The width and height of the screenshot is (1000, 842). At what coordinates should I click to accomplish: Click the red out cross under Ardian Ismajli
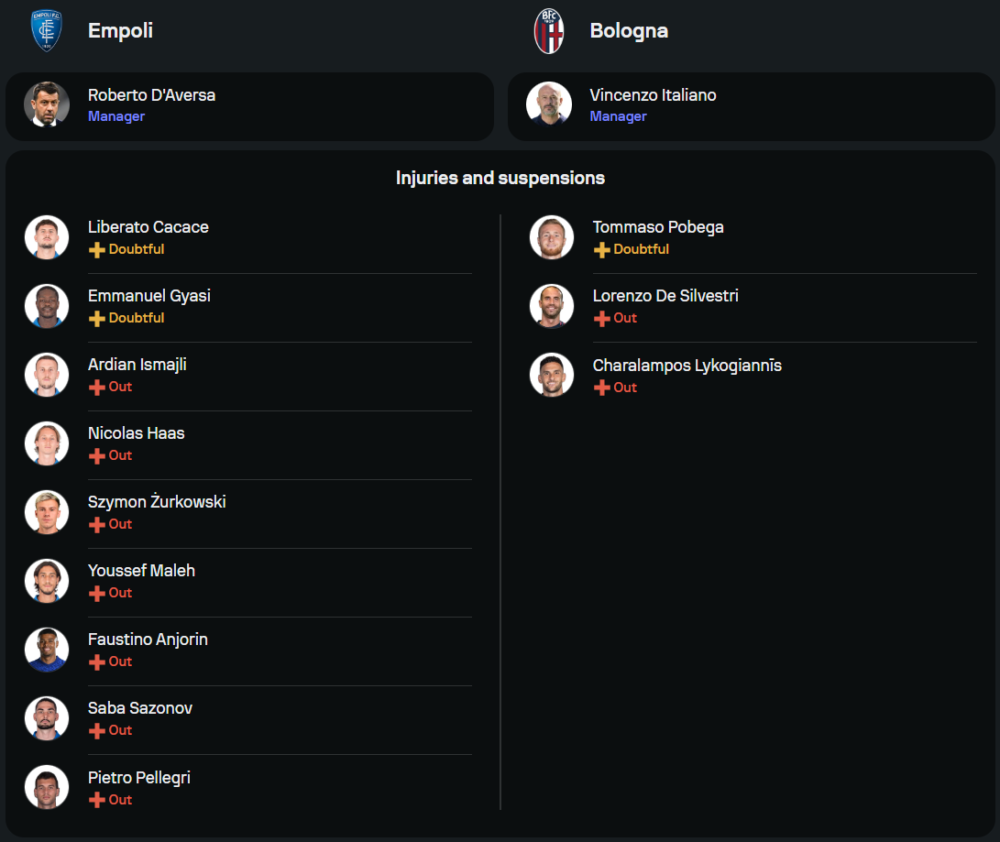pyautogui.click(x=97, y=387)
